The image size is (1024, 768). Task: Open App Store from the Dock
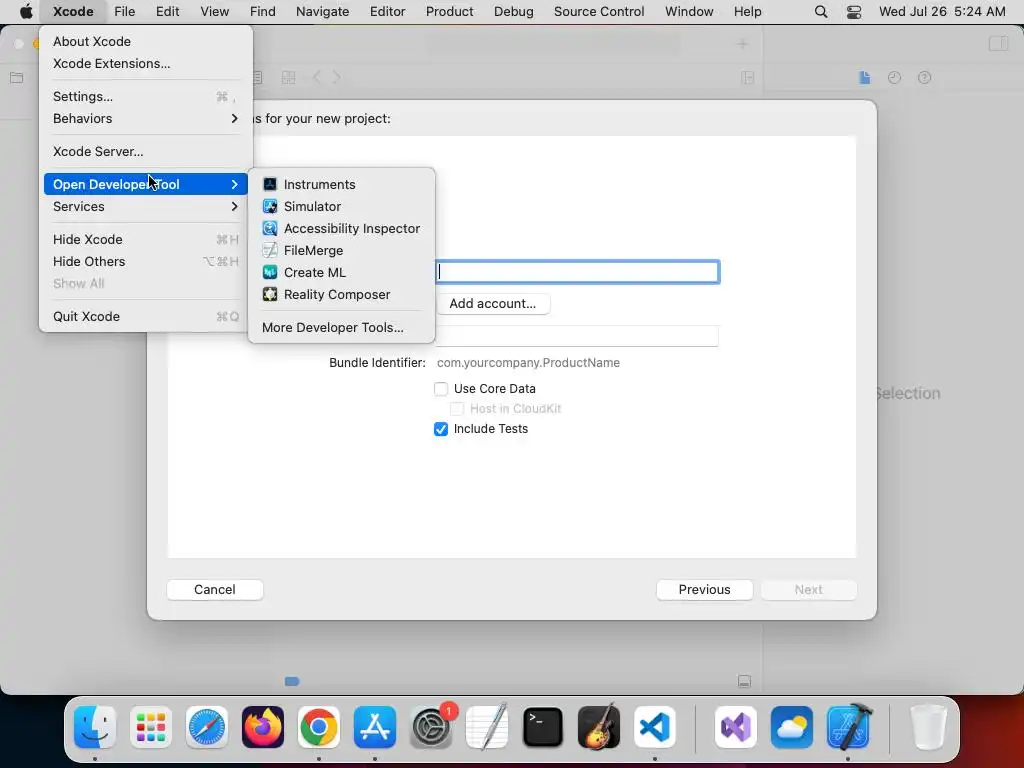pyautogui.click(x=375, y=727)
